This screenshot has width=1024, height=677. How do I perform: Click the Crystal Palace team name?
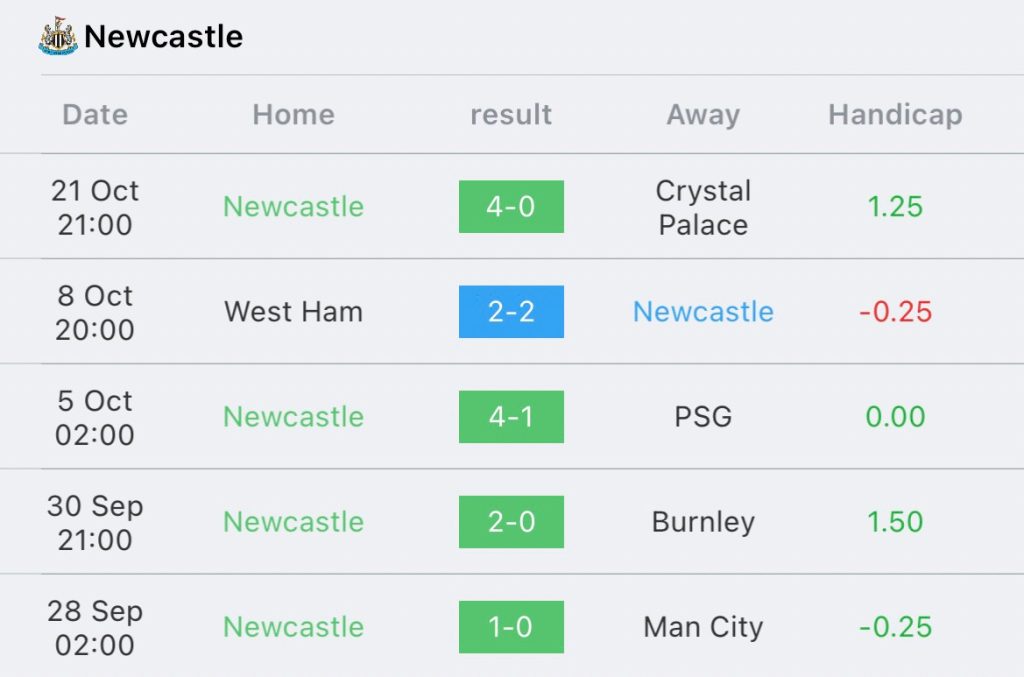click(703, 208)
